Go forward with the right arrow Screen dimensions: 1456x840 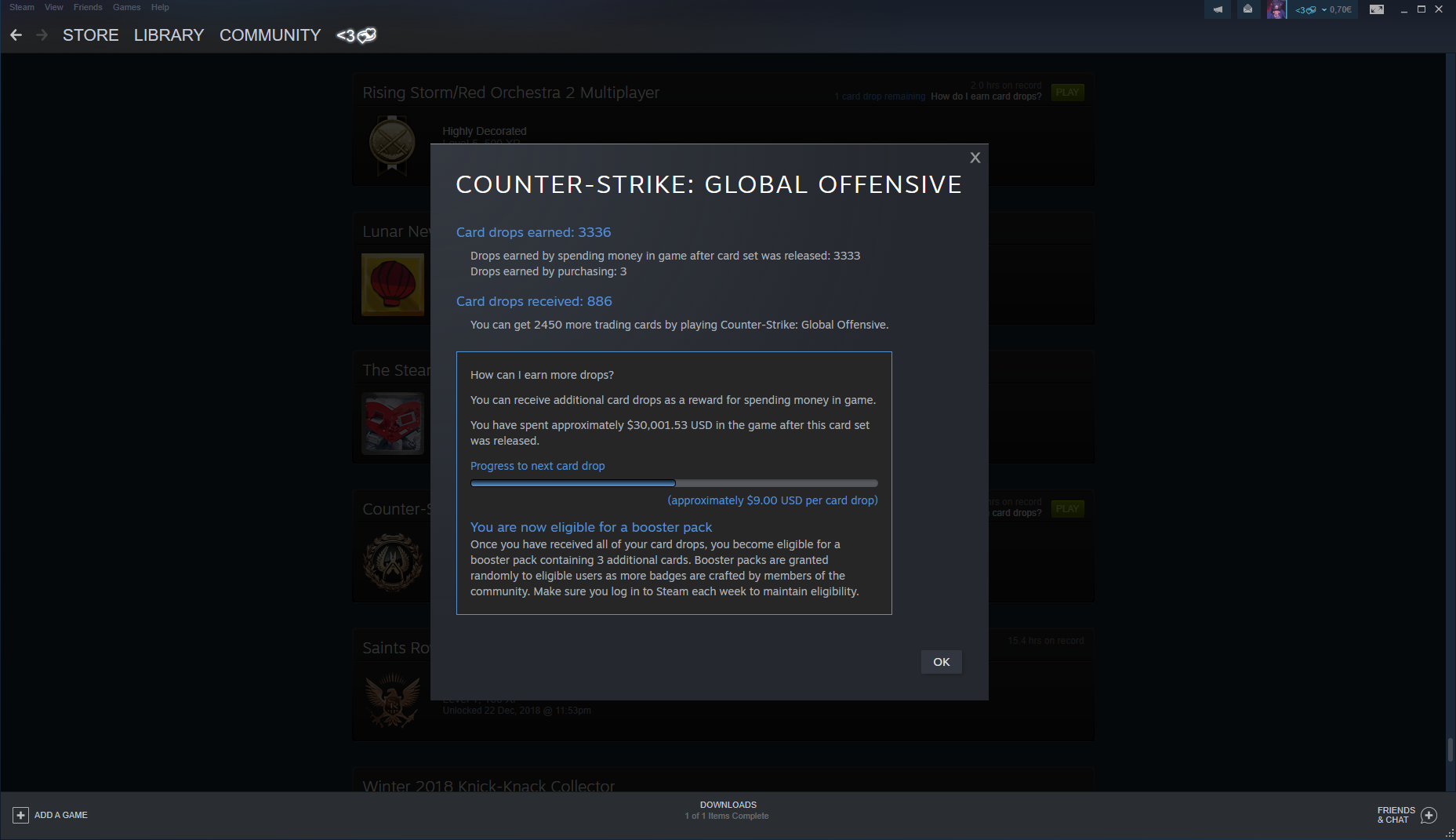(x=42, y=35)
